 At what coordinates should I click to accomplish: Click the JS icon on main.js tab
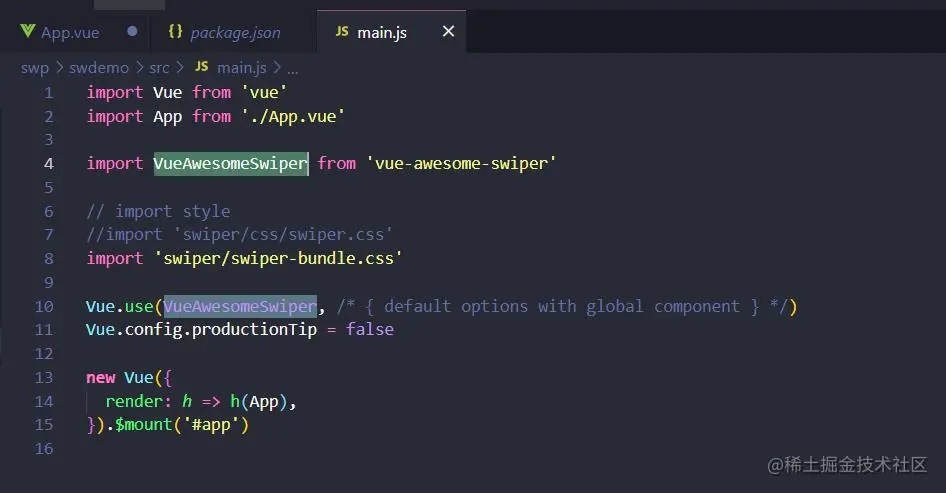342,31
